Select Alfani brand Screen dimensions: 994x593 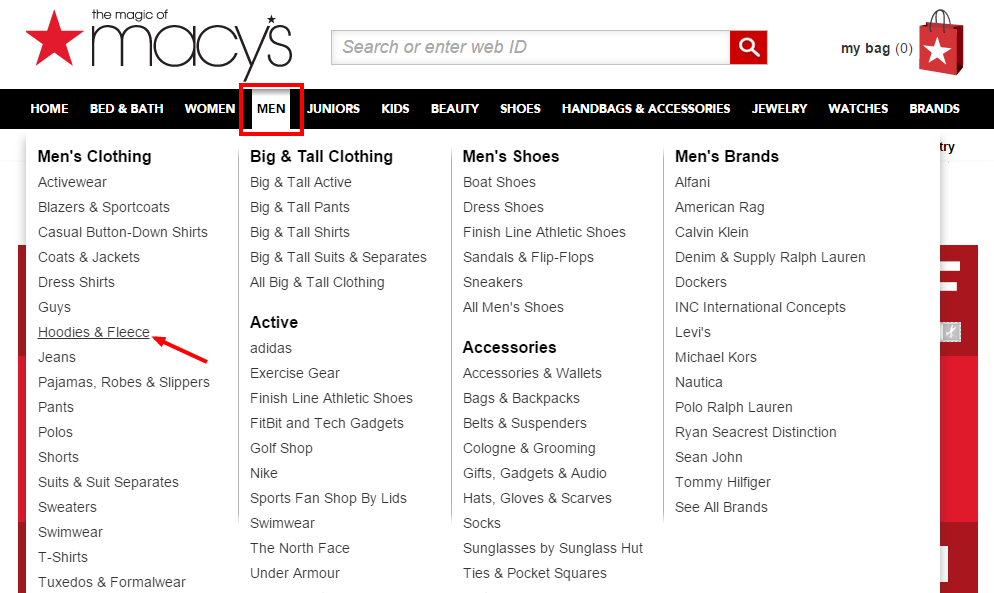[x=692, y=182]
